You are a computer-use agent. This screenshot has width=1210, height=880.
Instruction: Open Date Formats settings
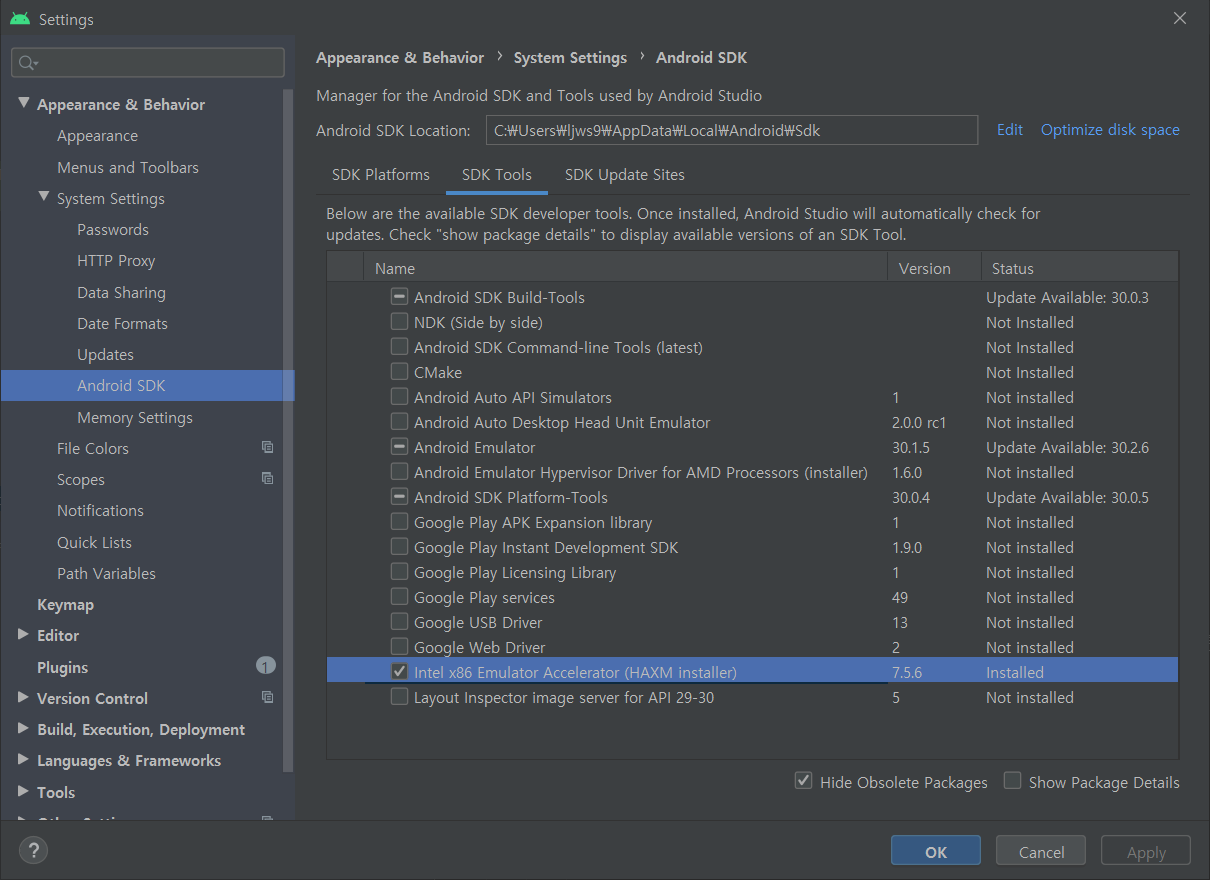[122, 323]
